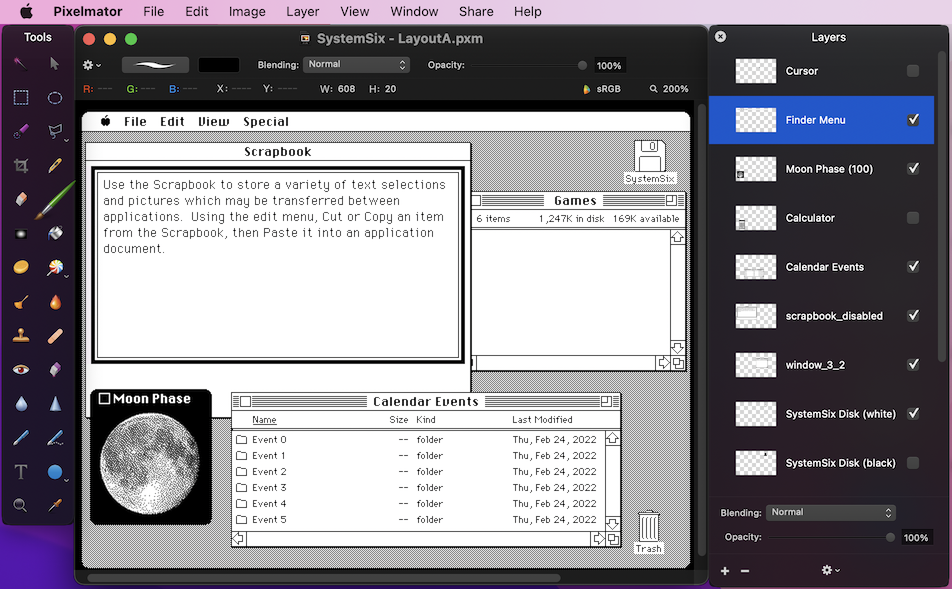This screenshot has width=952, height=589.
Task: Pick the lollipop Warp tool
Action: click(55, 267)
